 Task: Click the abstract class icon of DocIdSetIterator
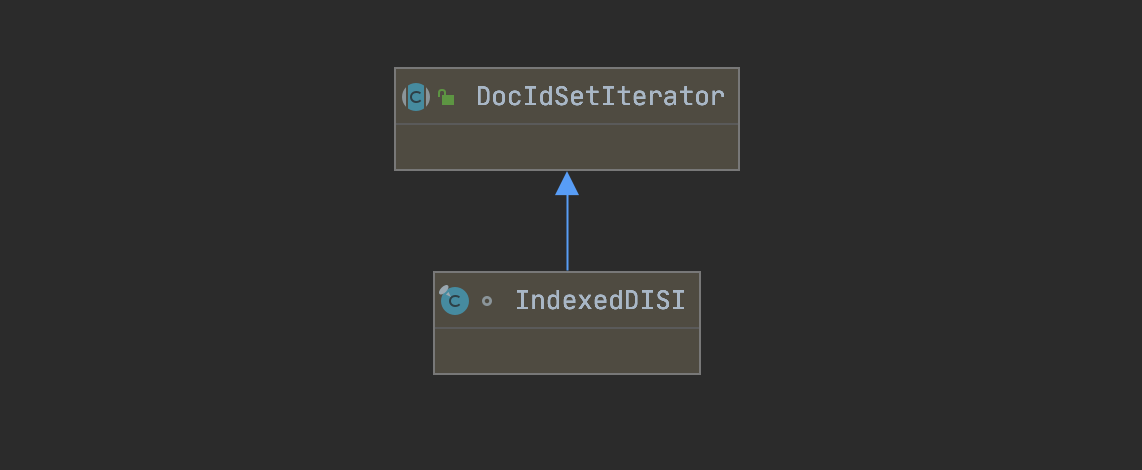[x=415, y=97]
